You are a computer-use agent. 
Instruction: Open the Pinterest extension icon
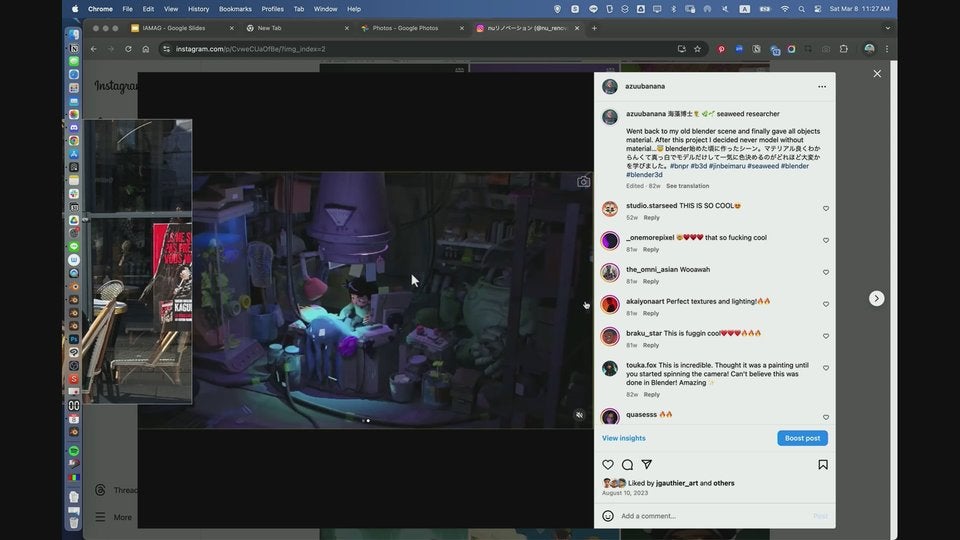[721, 49]
